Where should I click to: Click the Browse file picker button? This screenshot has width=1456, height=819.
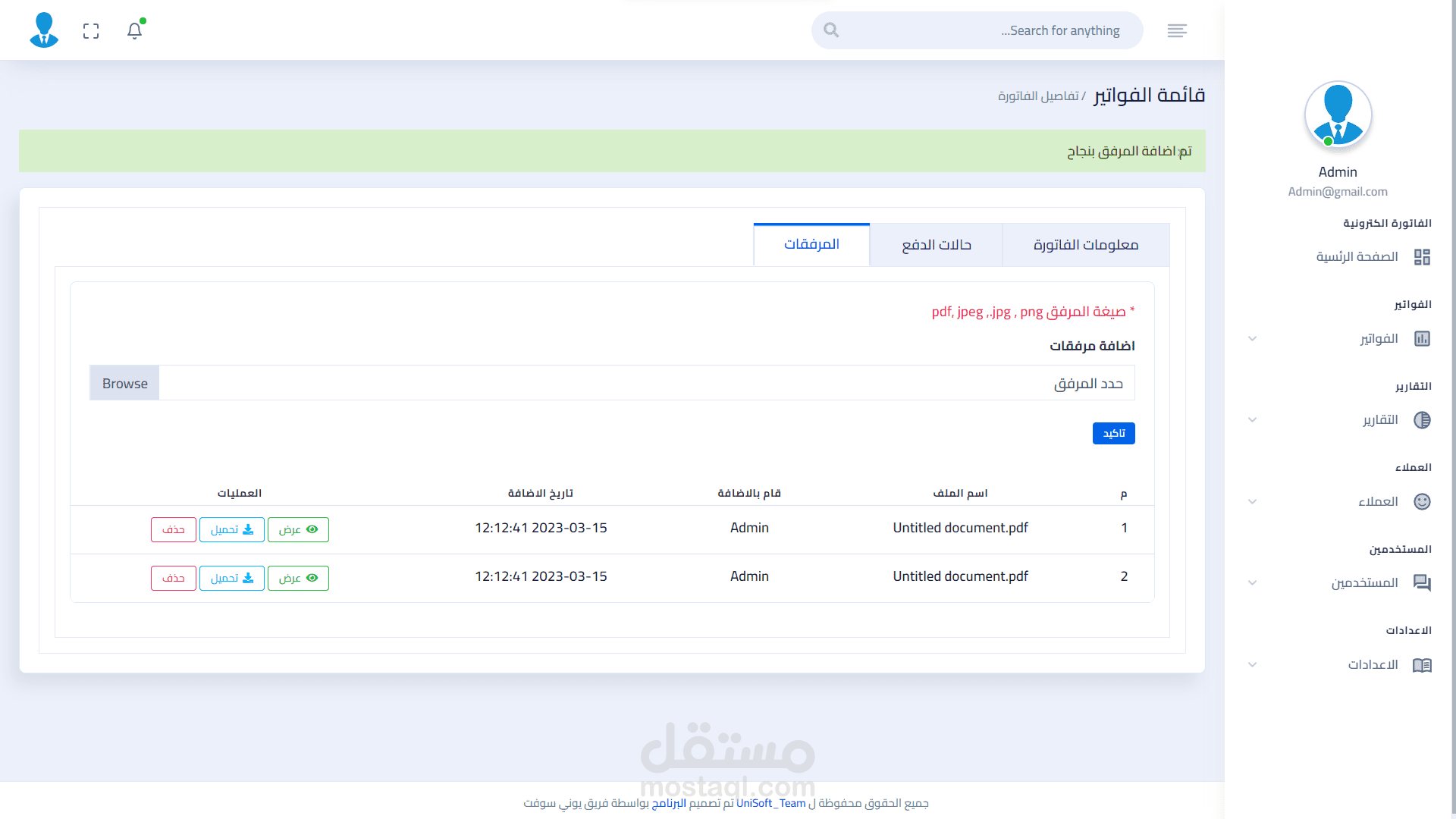pos(124,384)
